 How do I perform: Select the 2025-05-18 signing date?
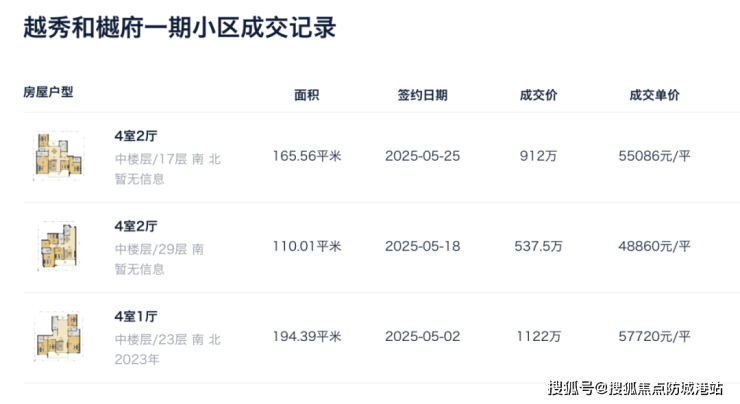click(422, 246)
